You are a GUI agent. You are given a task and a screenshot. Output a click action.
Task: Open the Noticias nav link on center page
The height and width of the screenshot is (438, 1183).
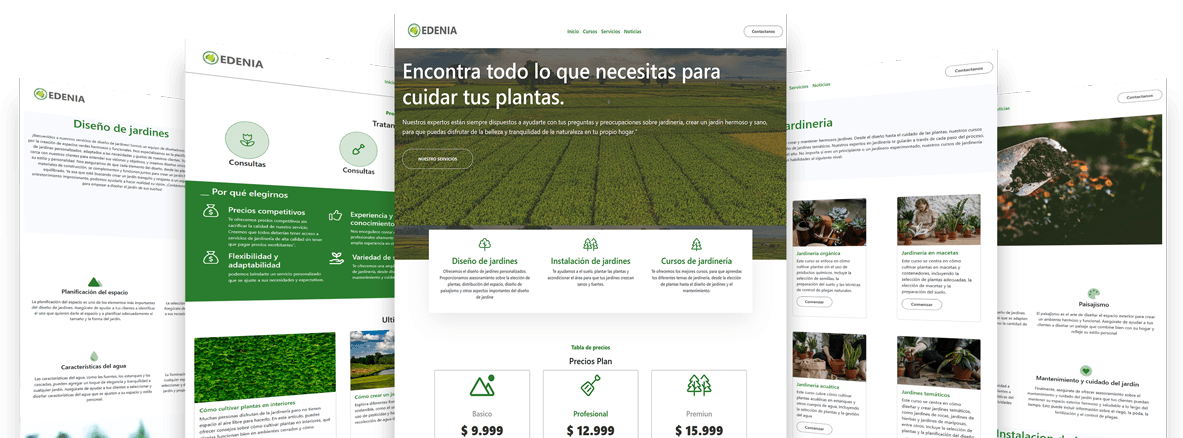click(633, 32)
